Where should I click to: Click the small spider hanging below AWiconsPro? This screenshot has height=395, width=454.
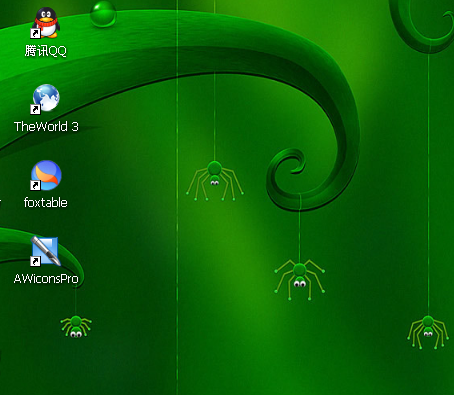[x=76, y=326]
